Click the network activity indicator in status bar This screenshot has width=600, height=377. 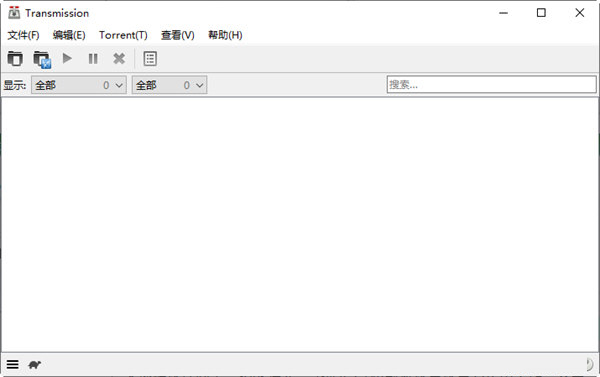pyautogui.click(x=590, y=364)
